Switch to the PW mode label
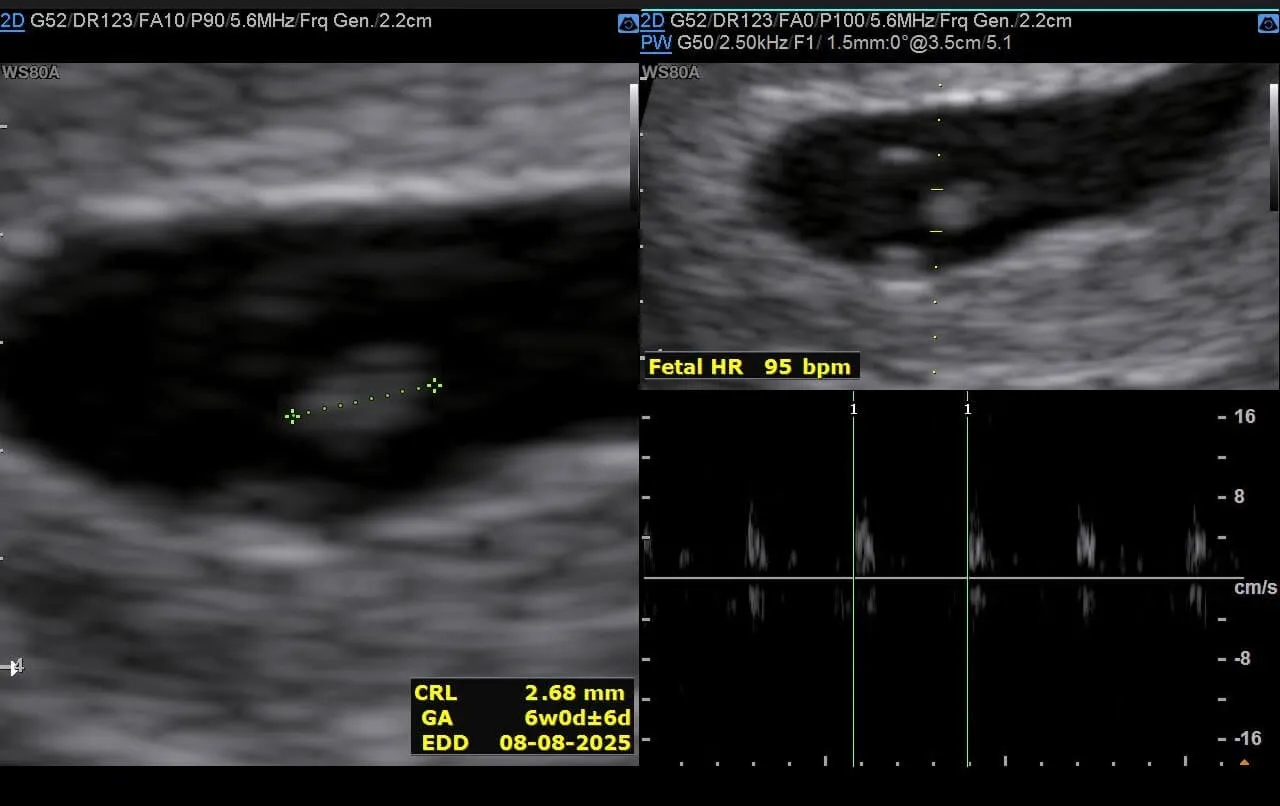The height and width of the screenshot is (806, 1280). pyautogui.click(x=655, y=42)
